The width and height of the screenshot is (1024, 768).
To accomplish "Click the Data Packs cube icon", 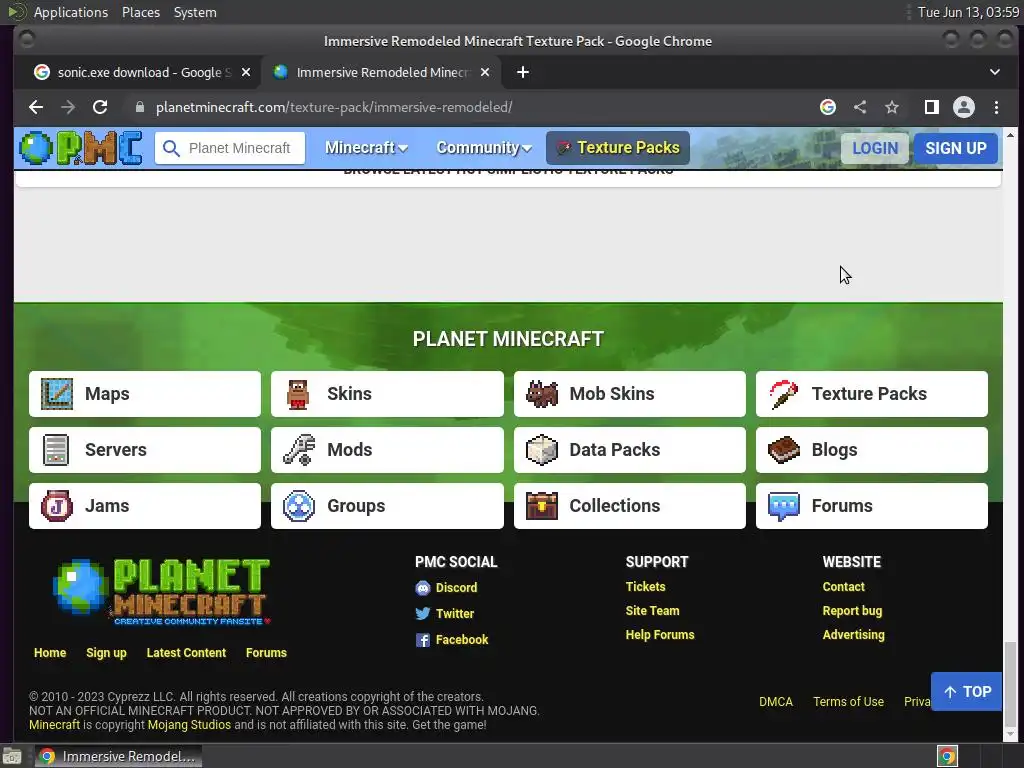I will pyautogui.click(x=542, y=450).
